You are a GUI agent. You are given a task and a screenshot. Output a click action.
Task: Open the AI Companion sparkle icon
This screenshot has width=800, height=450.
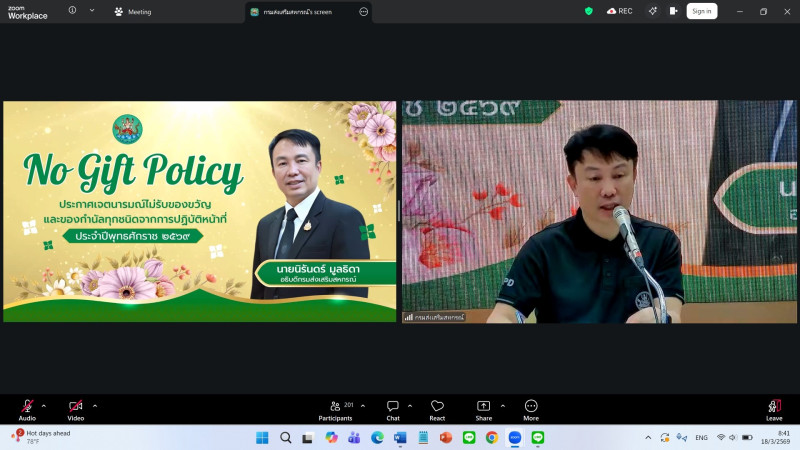[x=652, y=11]
